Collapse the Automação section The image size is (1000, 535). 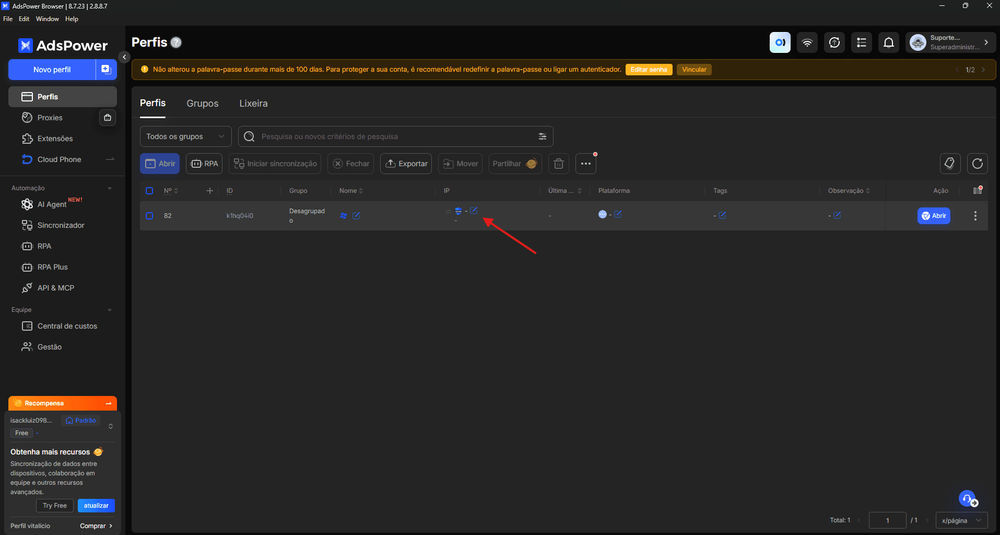[x=110, y=188]
